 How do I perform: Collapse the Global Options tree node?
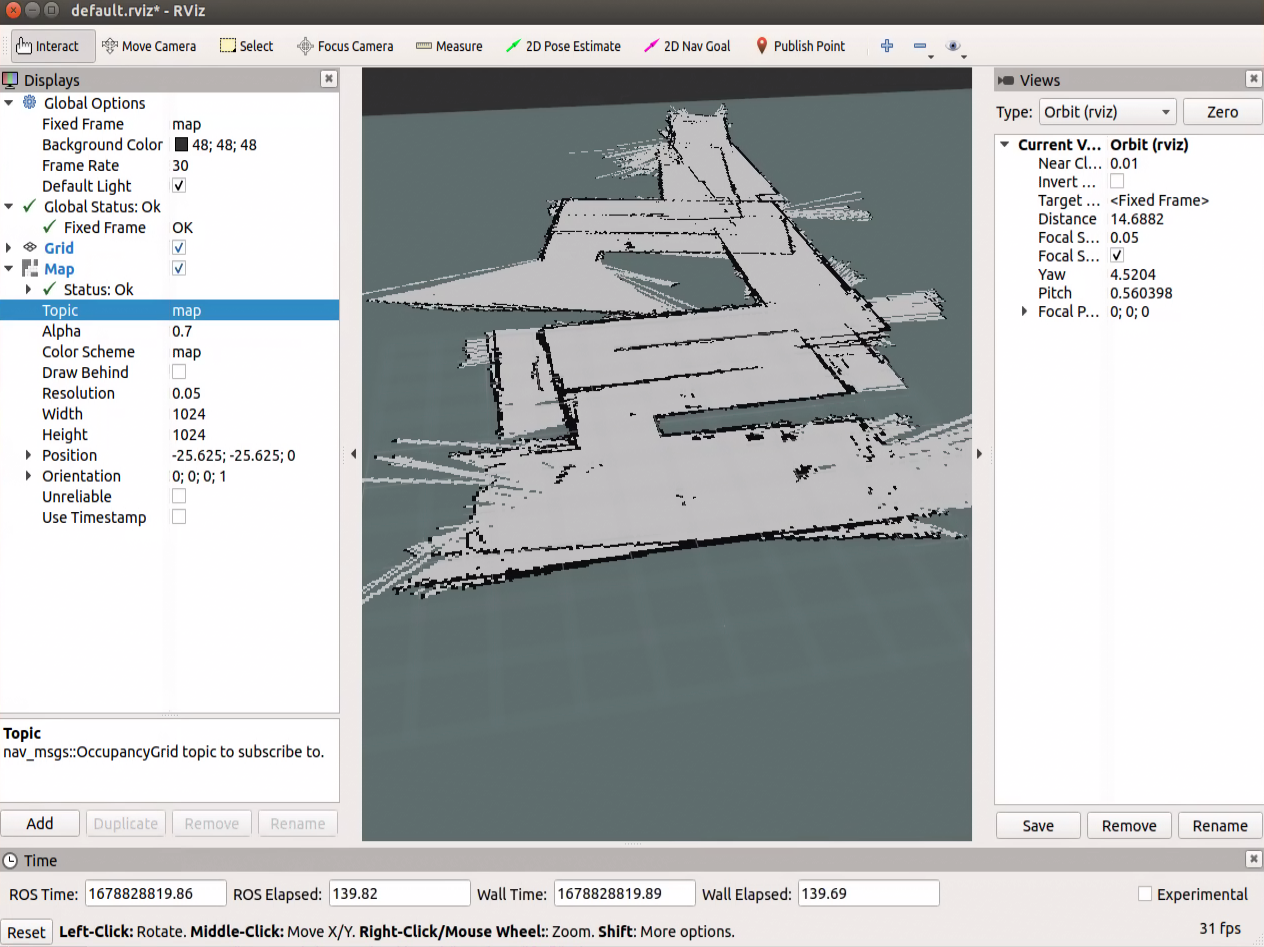(x=10, y=103)
